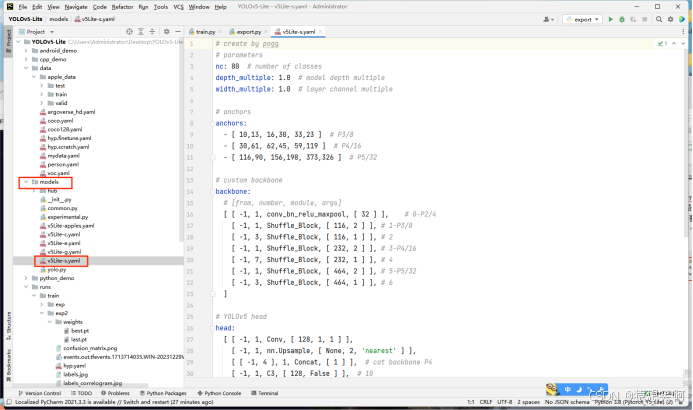The width and height of the screenshot is (693, 410).
Task: Open Python Packages tool window
Action: (x=163, y=393)
